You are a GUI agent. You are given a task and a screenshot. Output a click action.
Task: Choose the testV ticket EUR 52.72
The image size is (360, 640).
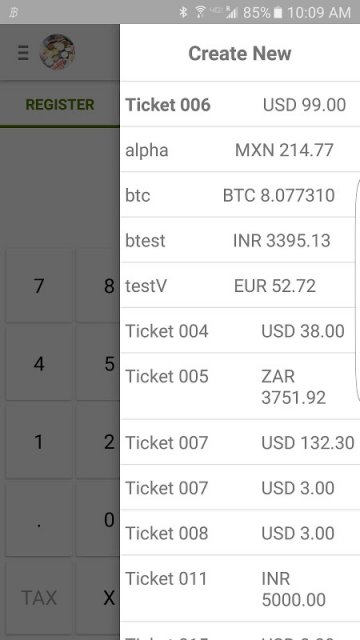tap(240, 286)
